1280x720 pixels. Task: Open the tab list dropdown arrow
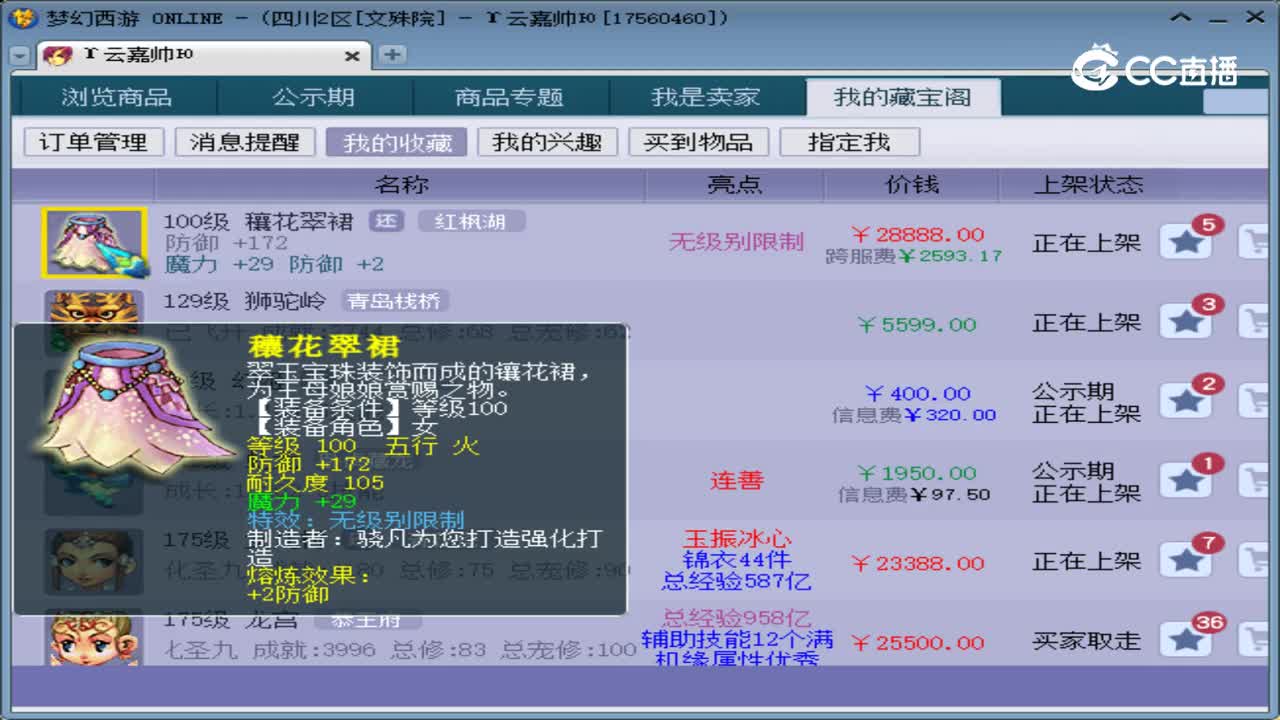19,56
